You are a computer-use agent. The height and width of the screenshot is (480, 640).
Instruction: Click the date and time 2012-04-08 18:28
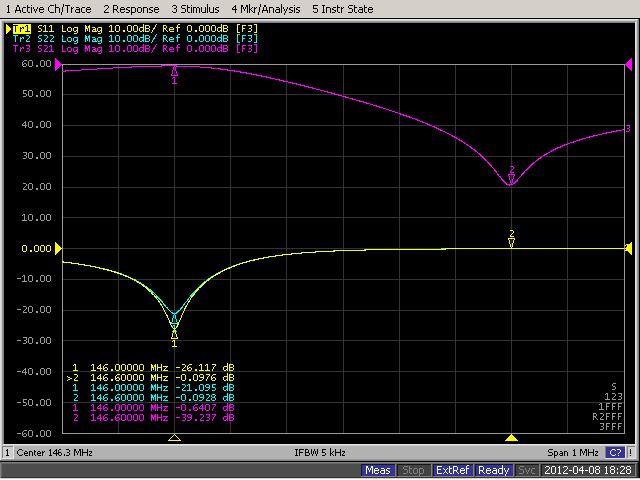(x=588, y=471)
